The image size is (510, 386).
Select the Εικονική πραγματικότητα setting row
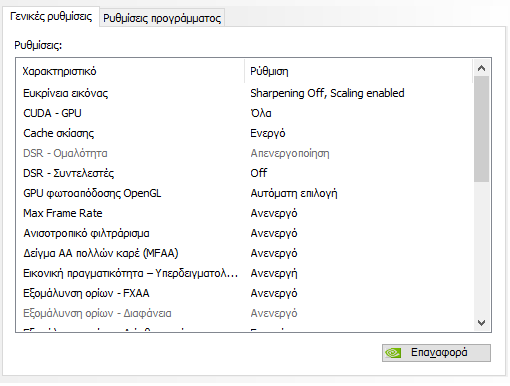(x=244, y=273)
